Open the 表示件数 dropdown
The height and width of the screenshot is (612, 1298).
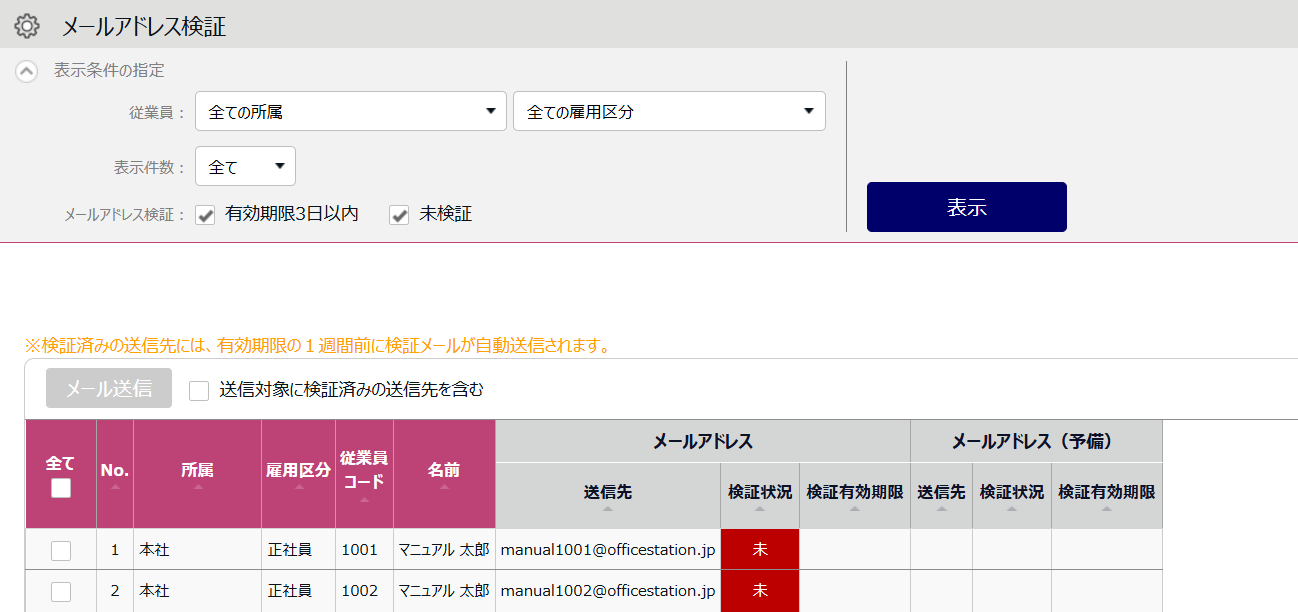tap(245, 167)
